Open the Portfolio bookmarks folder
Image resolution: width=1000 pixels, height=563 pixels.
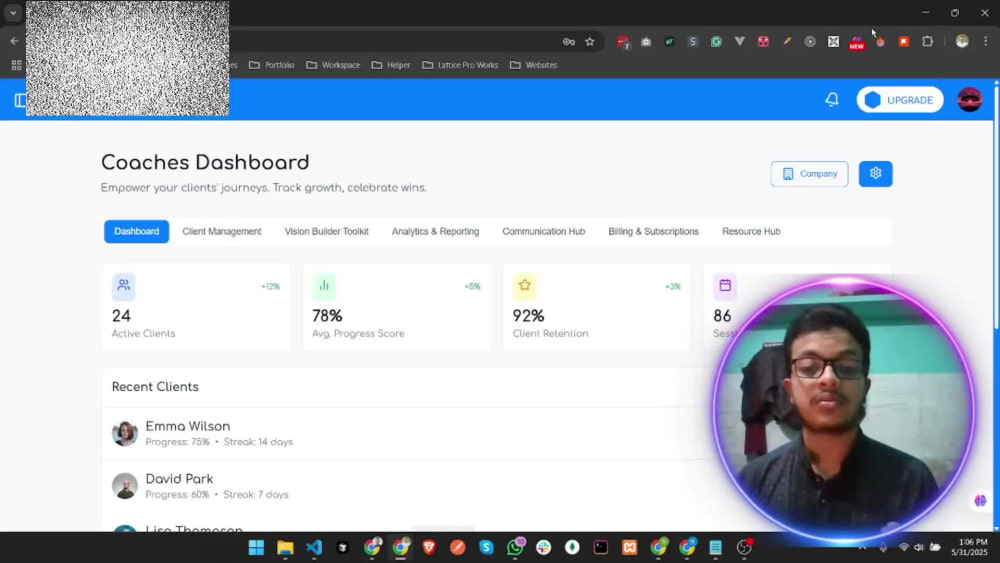pyautogui.click(x=272, y=65)
